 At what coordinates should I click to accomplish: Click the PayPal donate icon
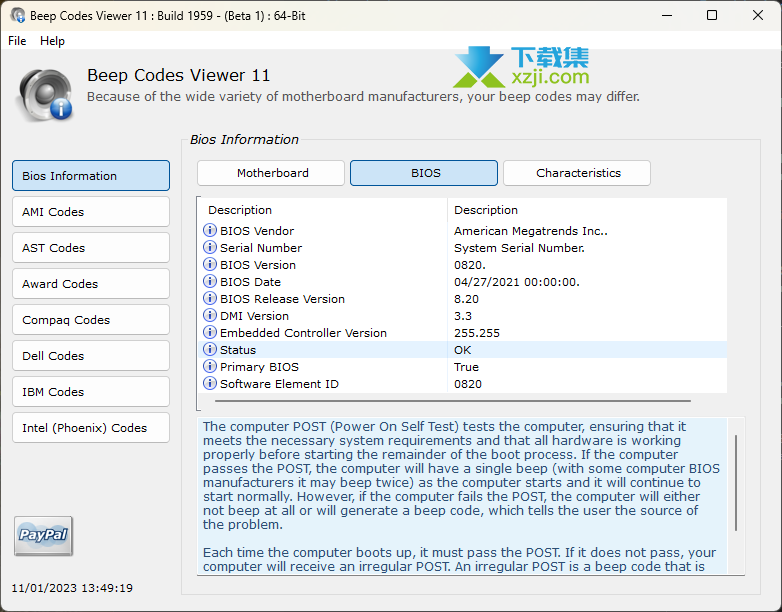point(43,535)
